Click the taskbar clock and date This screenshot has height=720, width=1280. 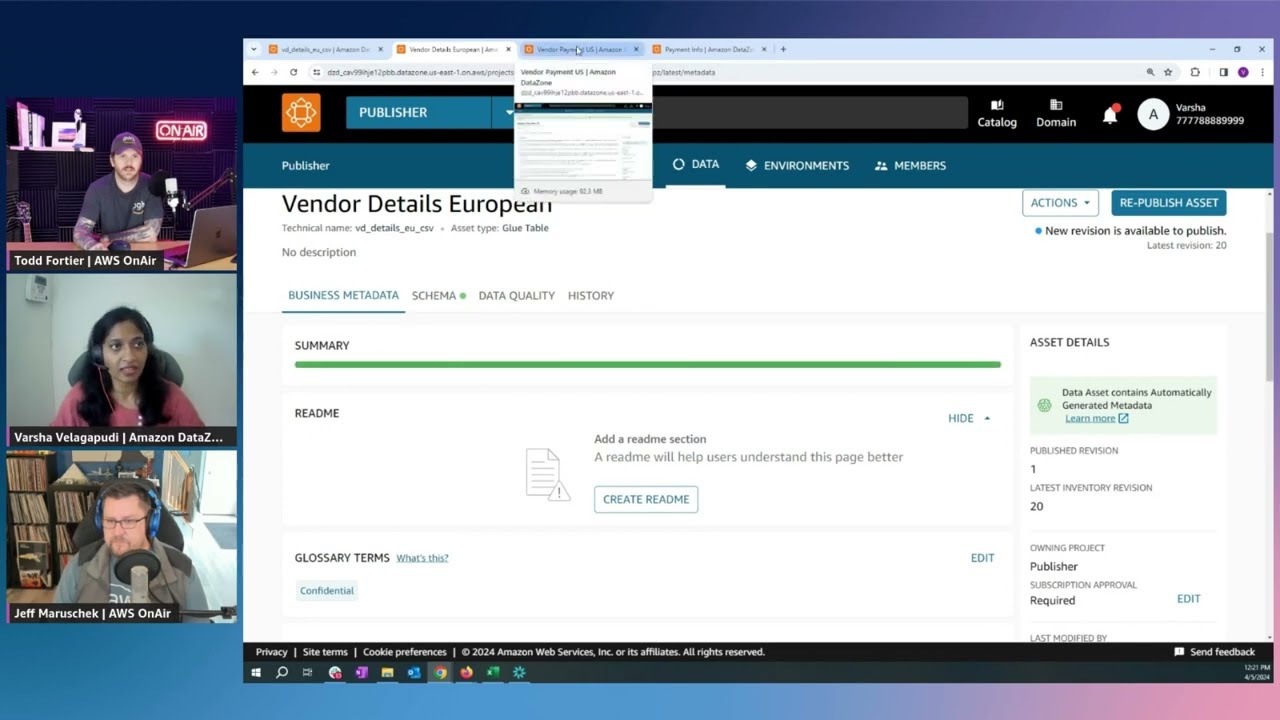(x=1258, y=673)
